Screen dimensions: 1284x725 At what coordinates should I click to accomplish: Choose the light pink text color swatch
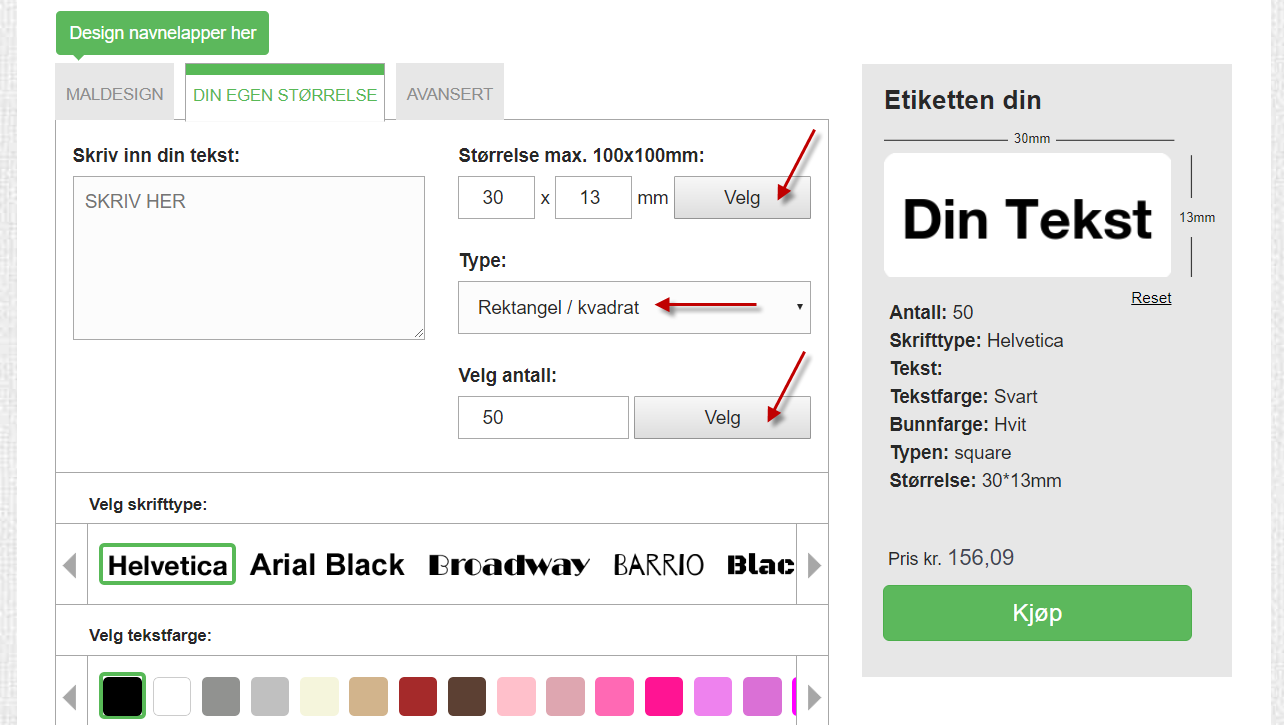pos(516,696)
